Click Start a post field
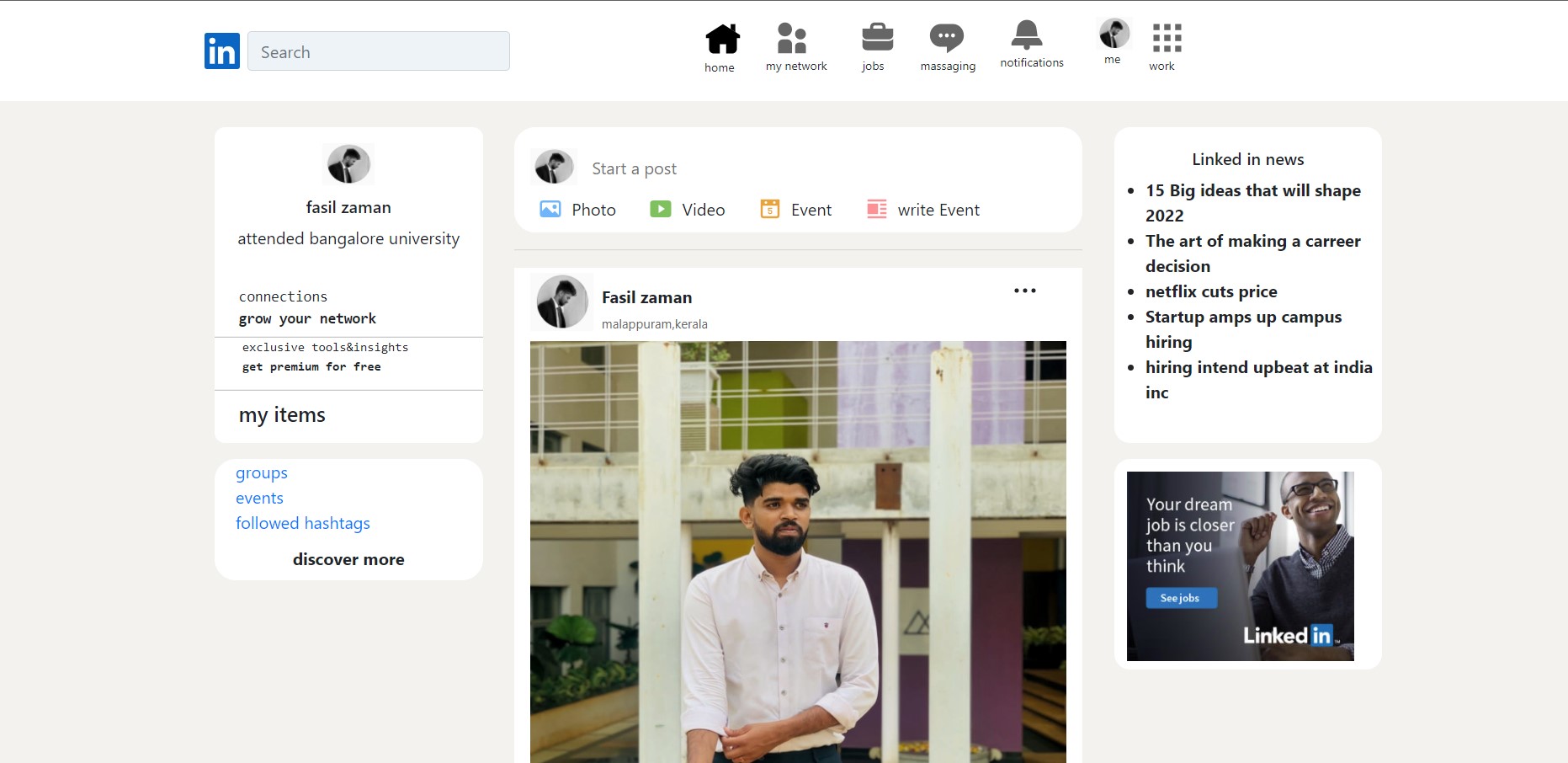The image size is (1568, 763). tap(634, 169)
